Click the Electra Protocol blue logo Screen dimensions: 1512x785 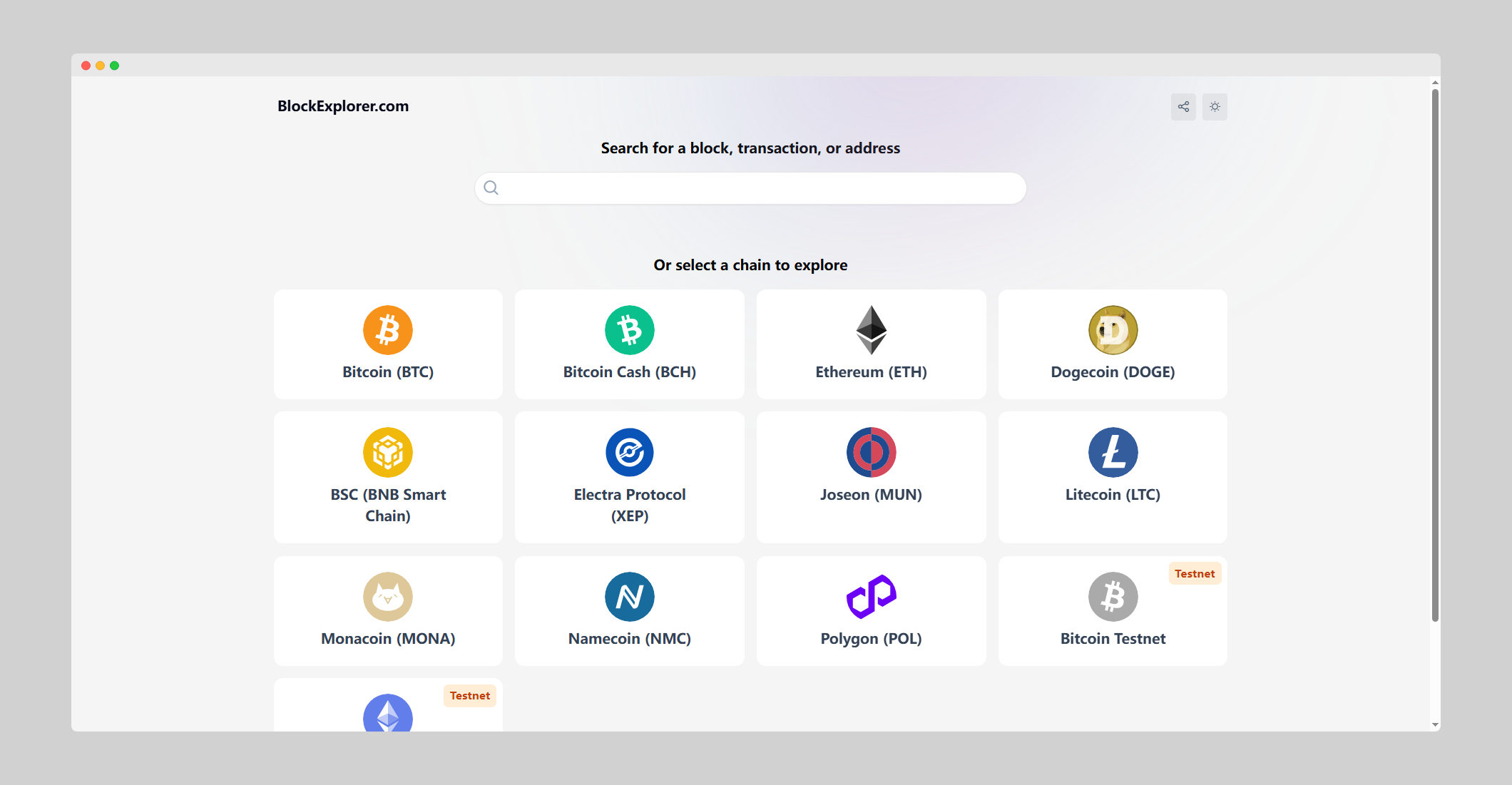coord(629,452)
